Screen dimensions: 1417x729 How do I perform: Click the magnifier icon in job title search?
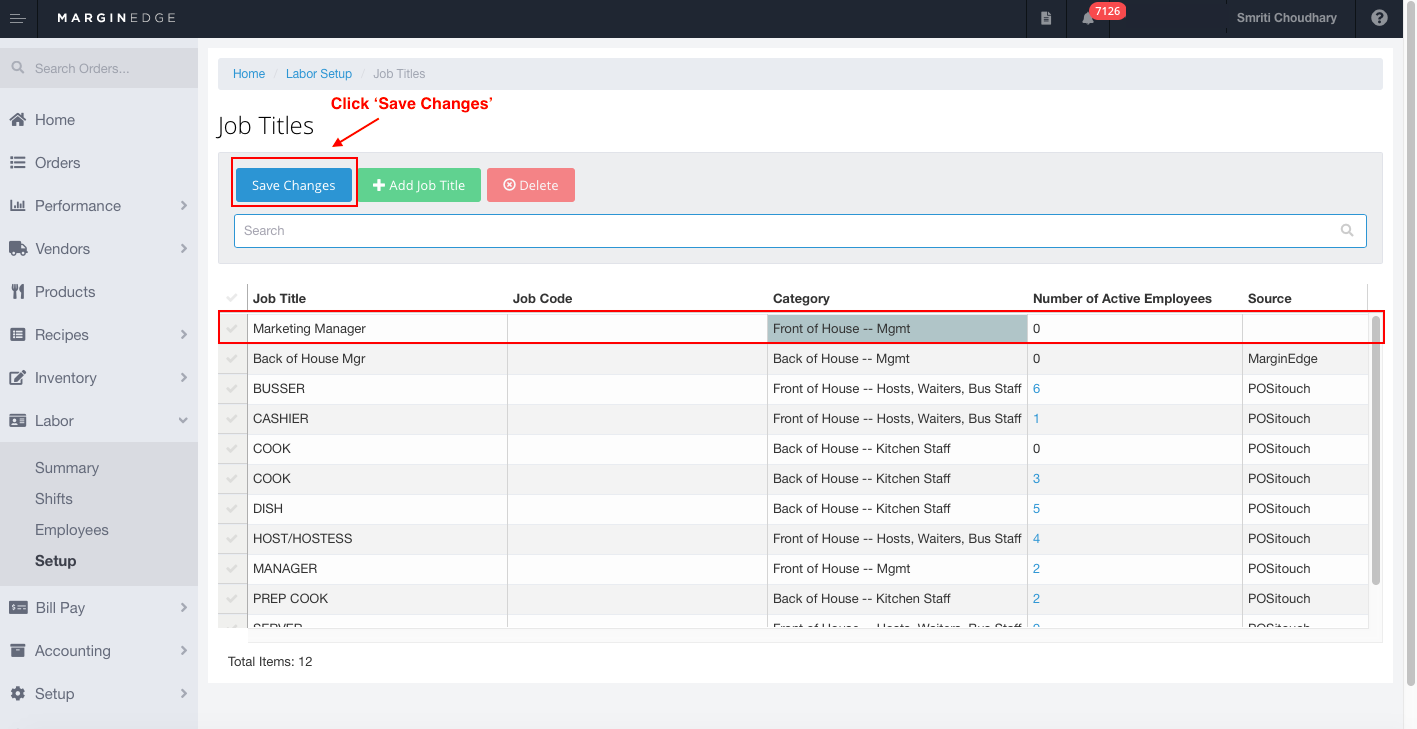point(1347,230)
